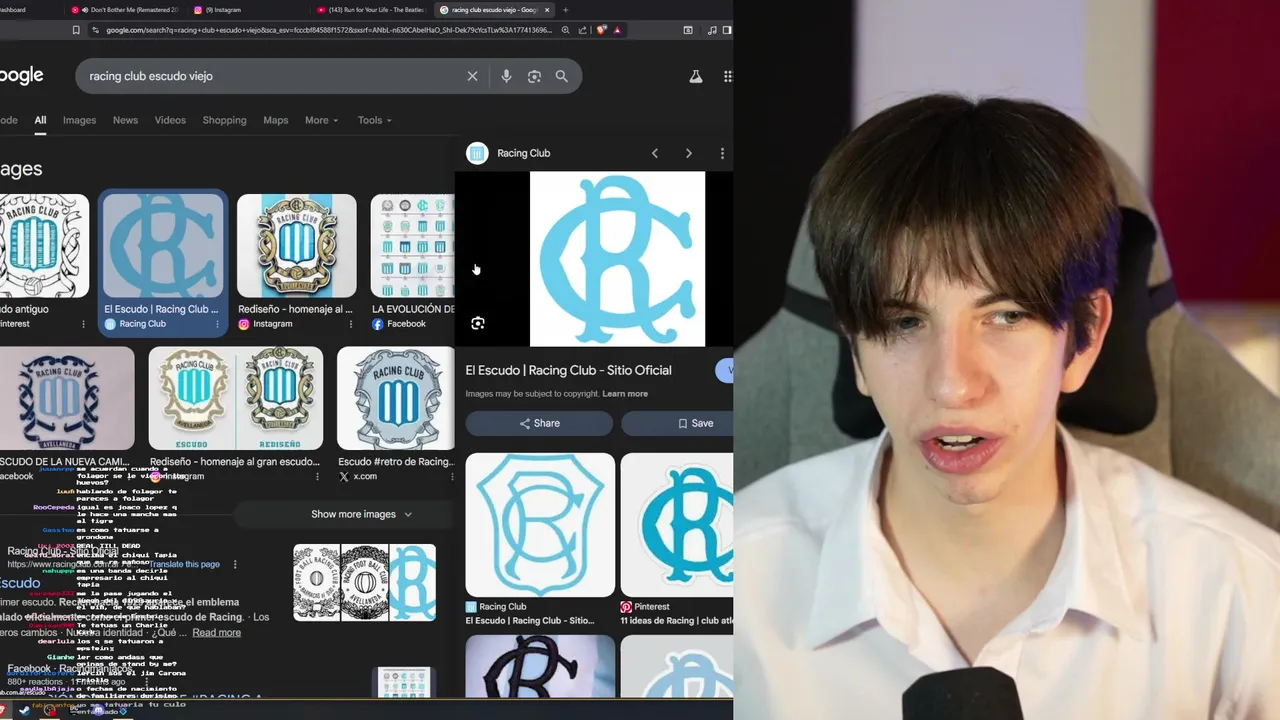Open Escudo #retro de Racing thumbnail
Screen dimensions: 1280x720
[x=396, y=398]
